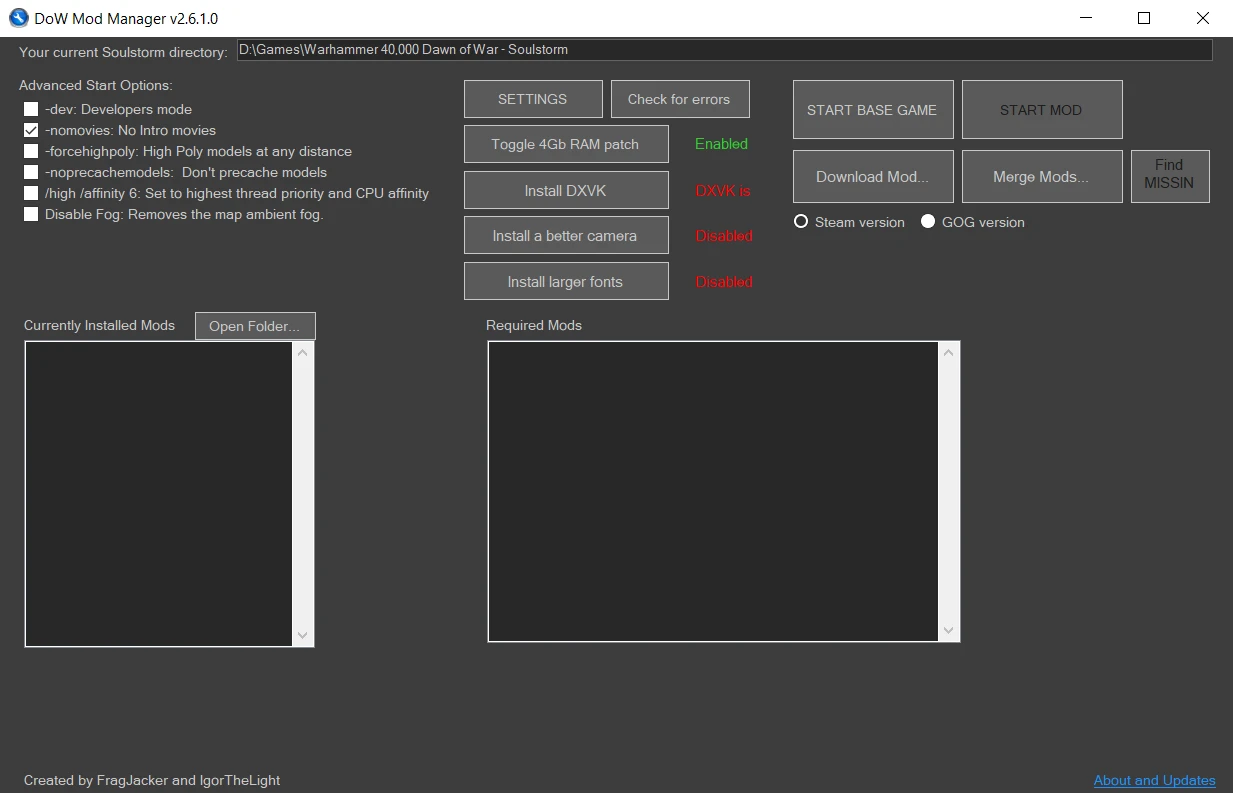Close the DoW Mod Manager window
1233x793 pixels.
[x=1203, y=18]
